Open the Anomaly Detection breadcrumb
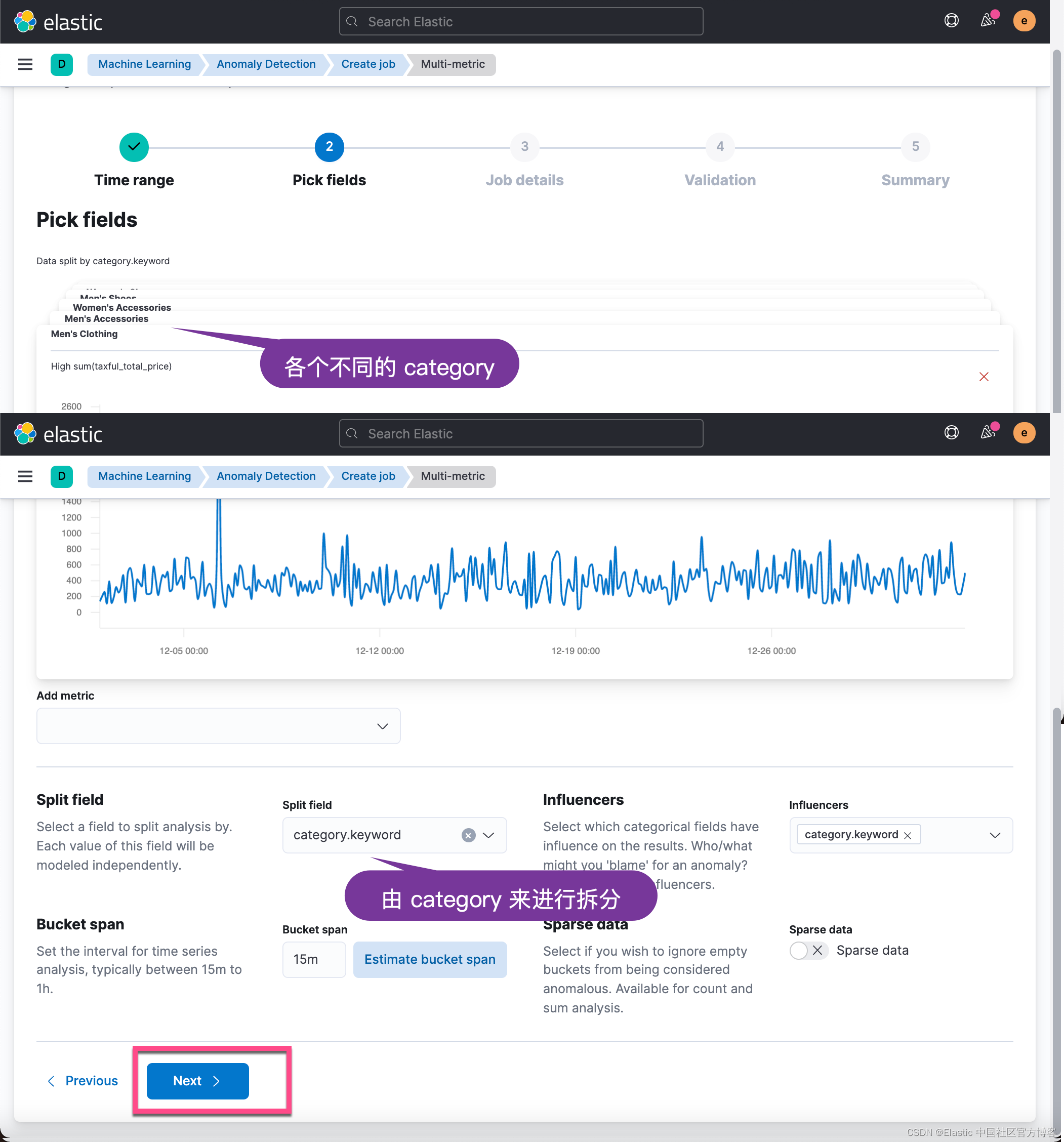Viewport: 1064px width, 1142px height. (x=265, y=64)
